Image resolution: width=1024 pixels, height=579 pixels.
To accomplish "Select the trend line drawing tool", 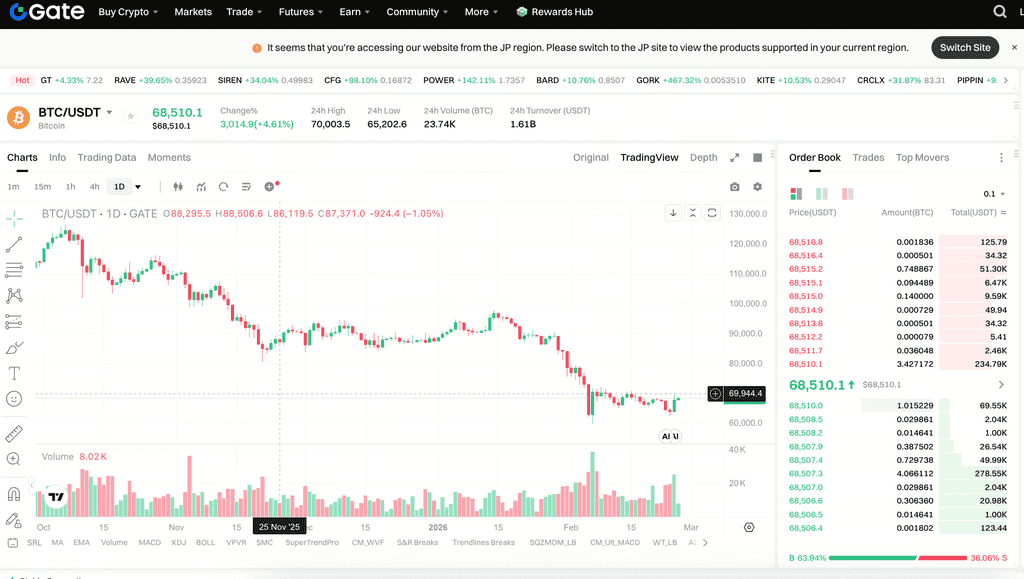I will click(14, 245).
